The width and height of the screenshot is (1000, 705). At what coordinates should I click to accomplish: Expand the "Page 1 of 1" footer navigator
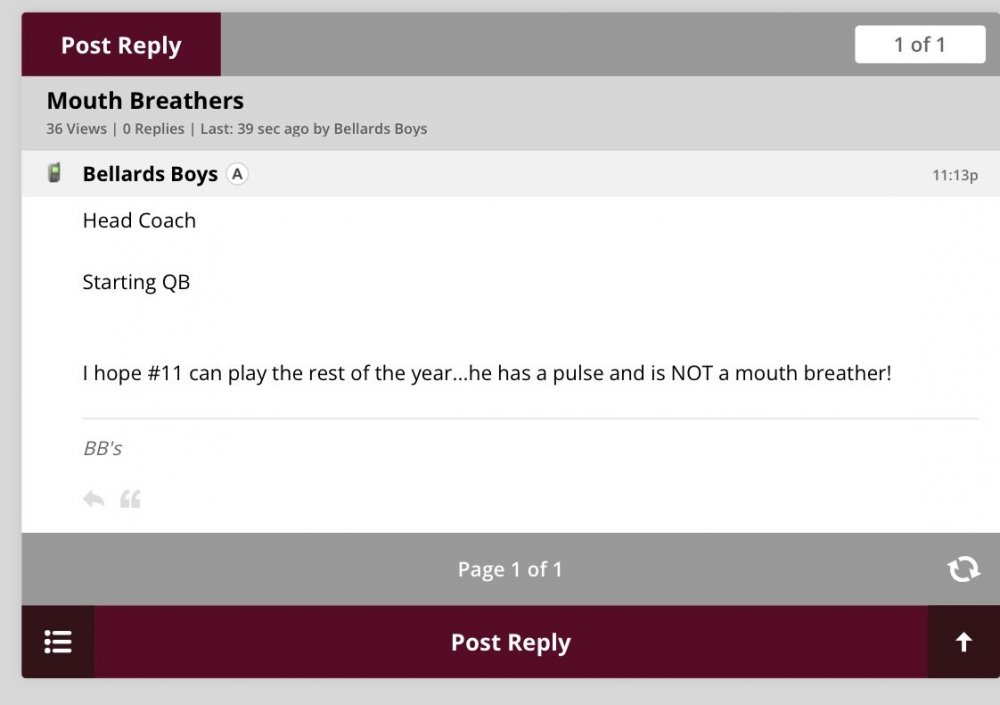510,569
